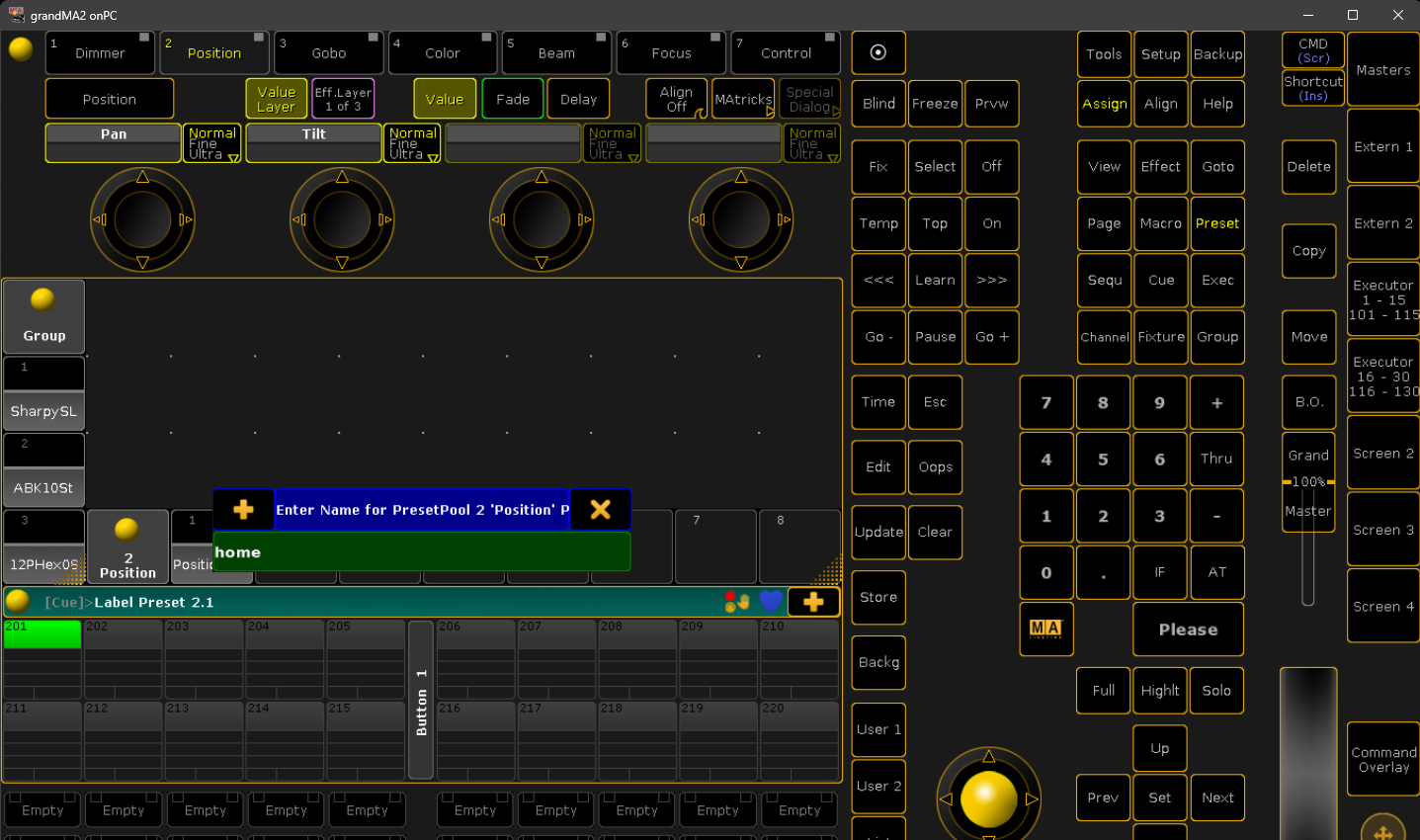Image resolution: width=1420 pixels, height=840 pixels.
Task: Click the fourth encoder's left arrow
Action: [x=698, y=219]
